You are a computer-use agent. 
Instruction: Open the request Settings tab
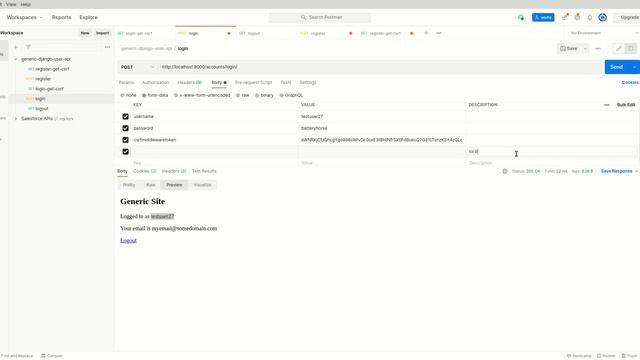pyautogui.click(x=308, y=82)
